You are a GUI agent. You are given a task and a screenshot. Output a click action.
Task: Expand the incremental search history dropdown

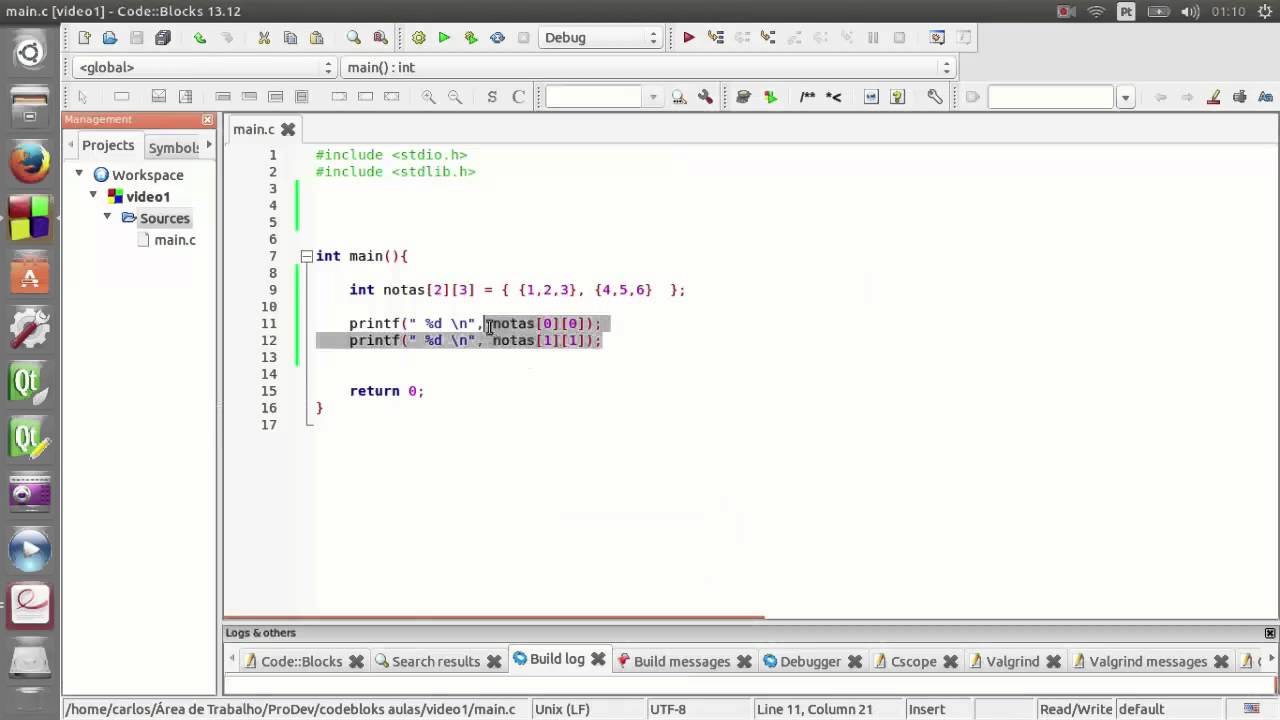click(1125, 97)
